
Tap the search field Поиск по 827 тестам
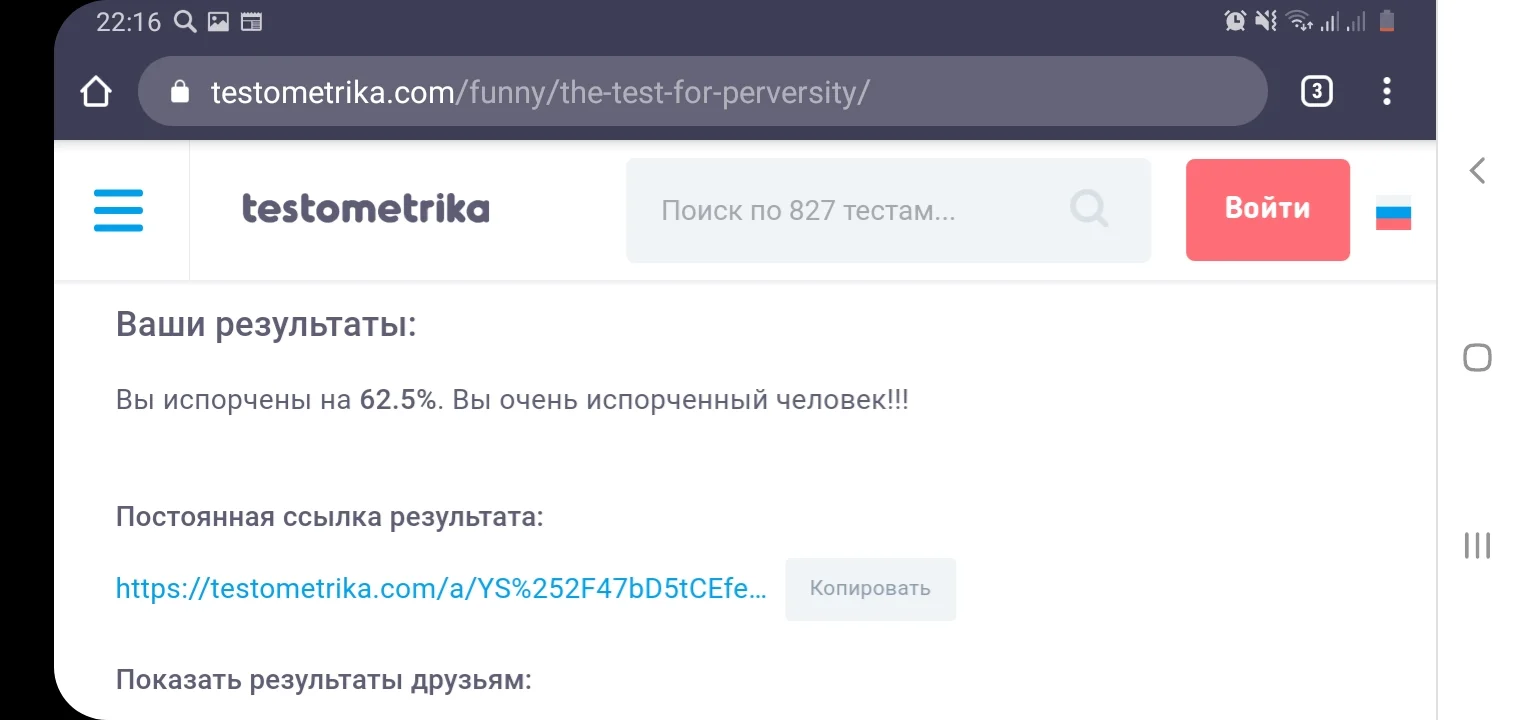click(x=850, y=209)
